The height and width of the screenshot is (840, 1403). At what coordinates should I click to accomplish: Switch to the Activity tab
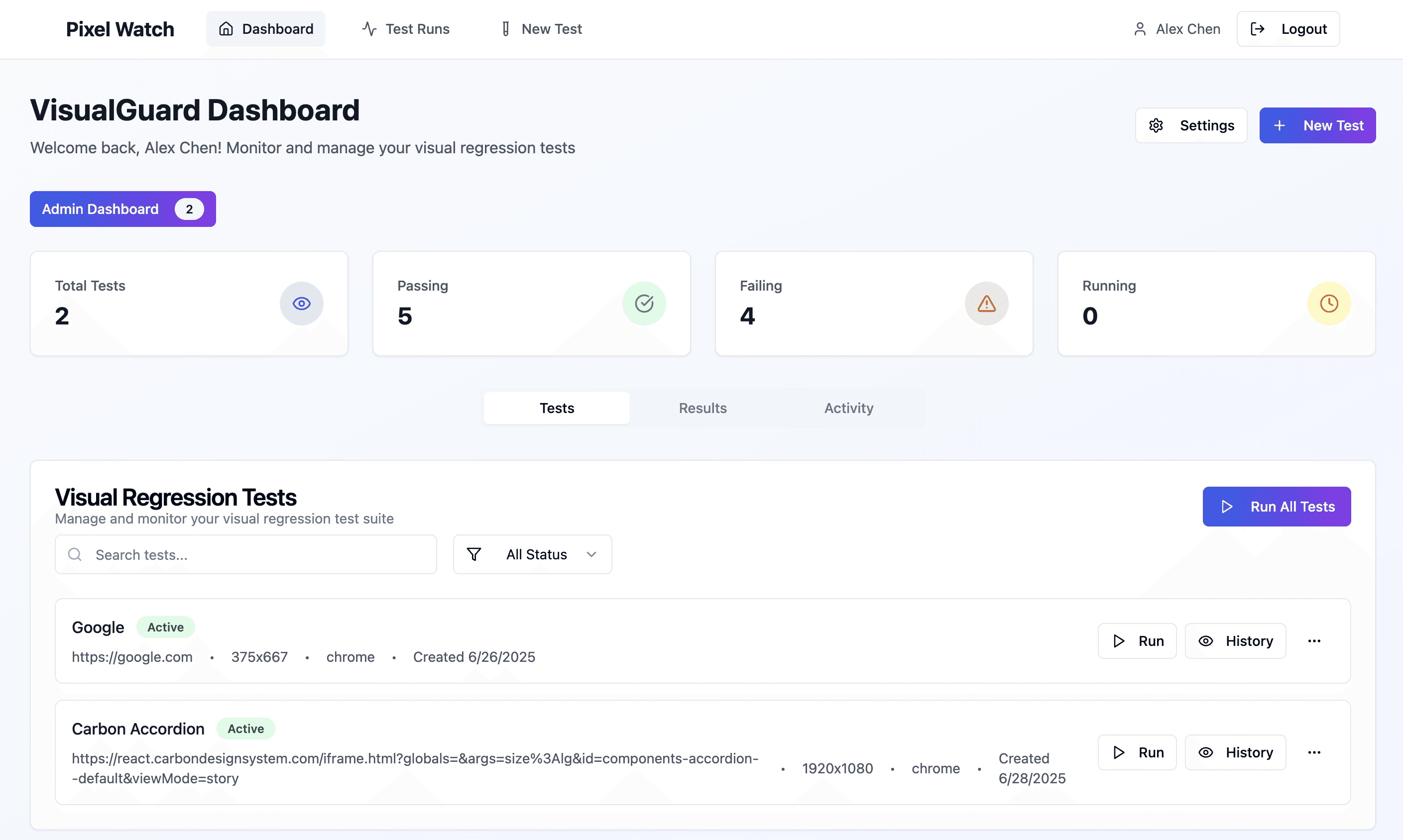click(x=848, y=408)
